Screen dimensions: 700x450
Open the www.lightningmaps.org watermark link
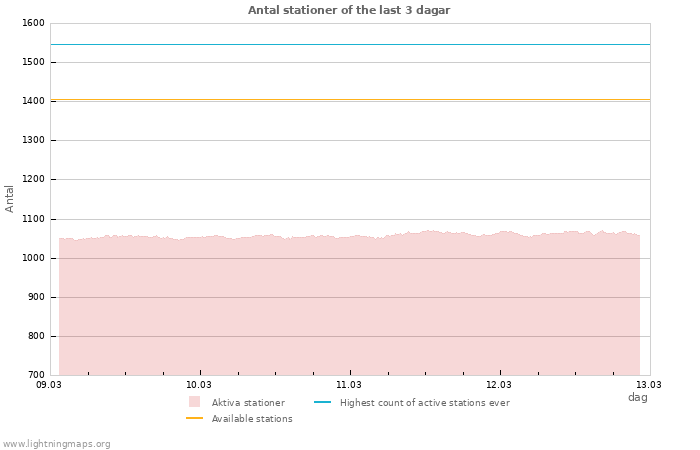tap(57, 444)
